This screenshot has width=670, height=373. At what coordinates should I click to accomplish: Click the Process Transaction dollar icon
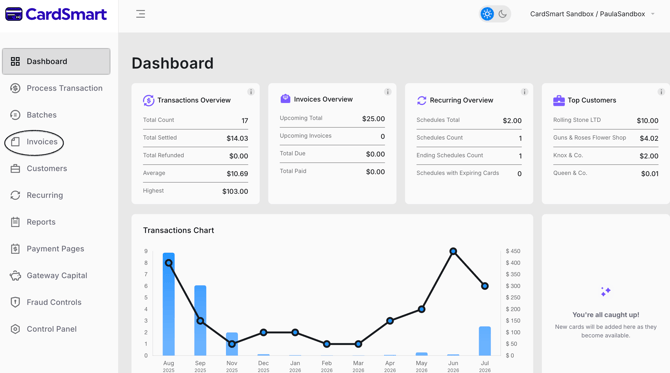click(15, 88)
